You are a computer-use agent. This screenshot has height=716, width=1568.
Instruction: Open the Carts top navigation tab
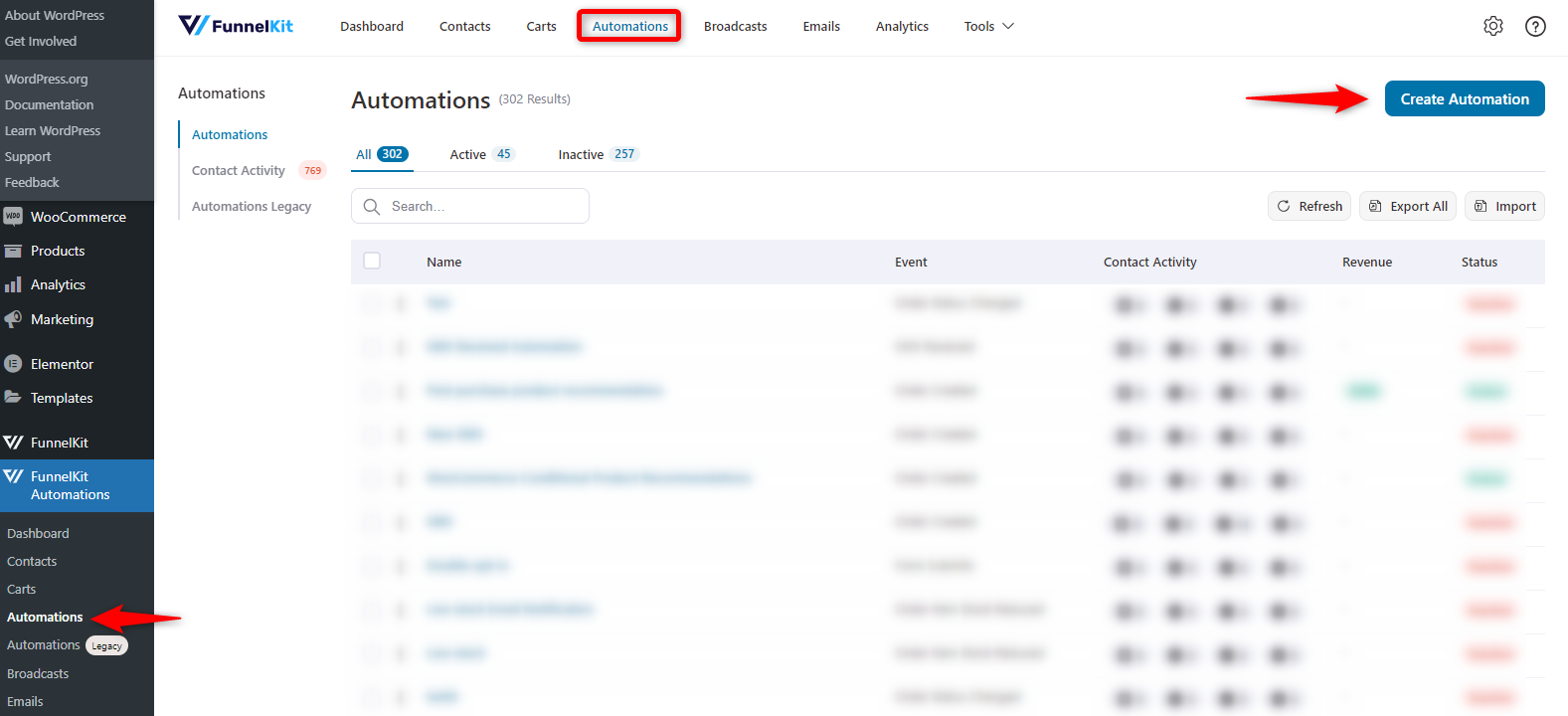(x=541, y=26)
